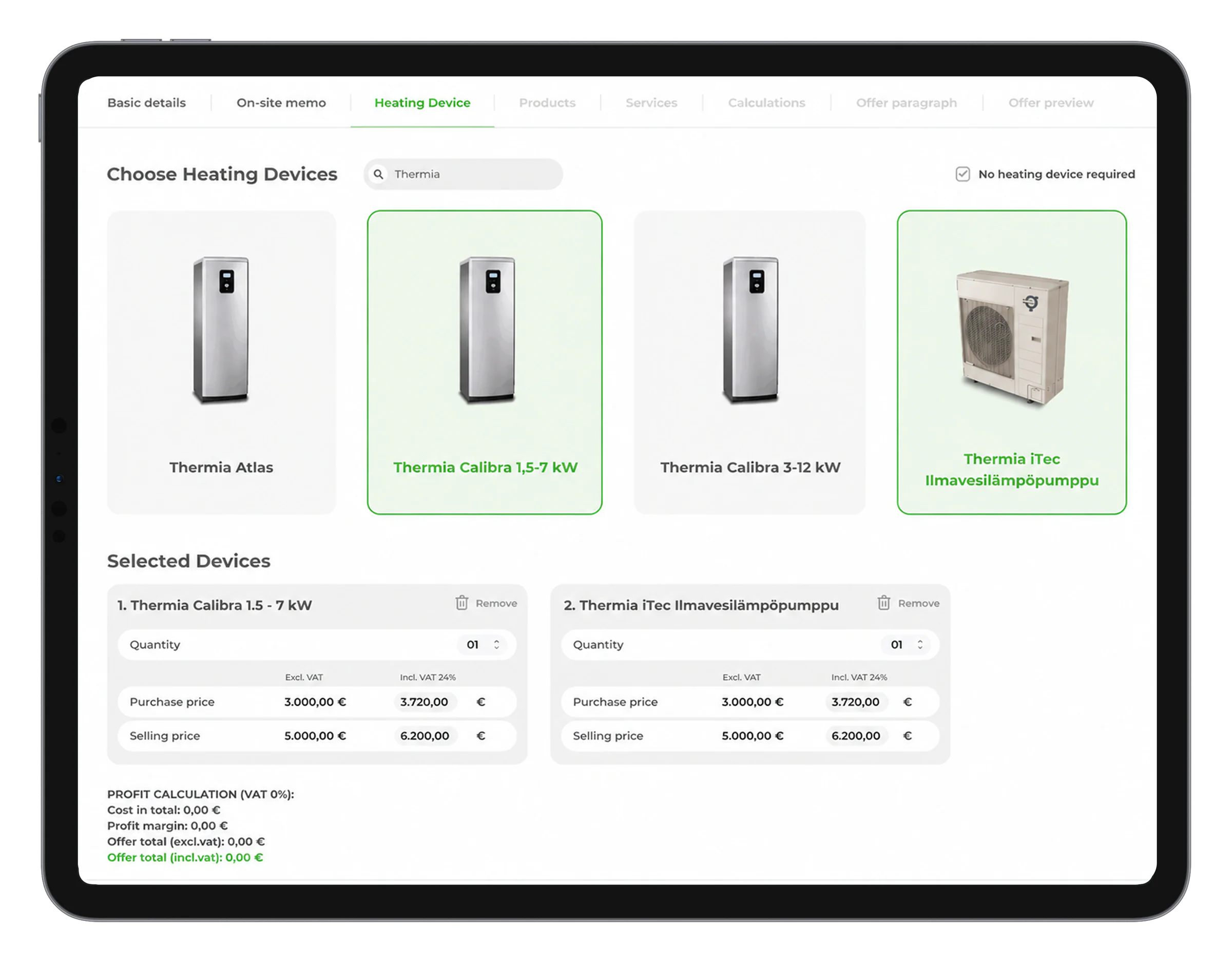
Task: Select the Thermia Calibra 3-12 kW card
Action: pyautogui.click(x=749, y=362)
